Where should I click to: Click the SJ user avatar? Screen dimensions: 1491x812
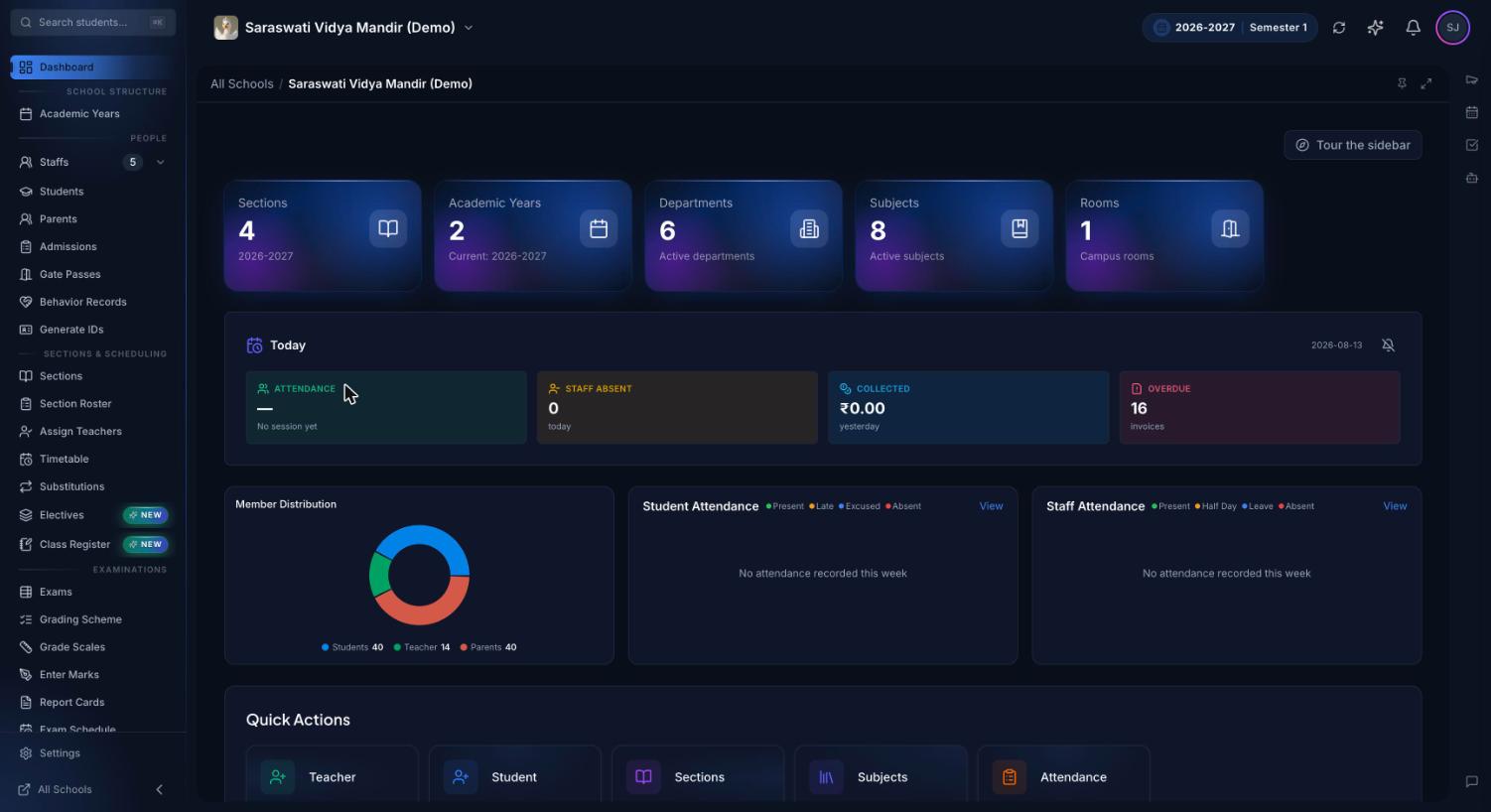pos(1452,28)
